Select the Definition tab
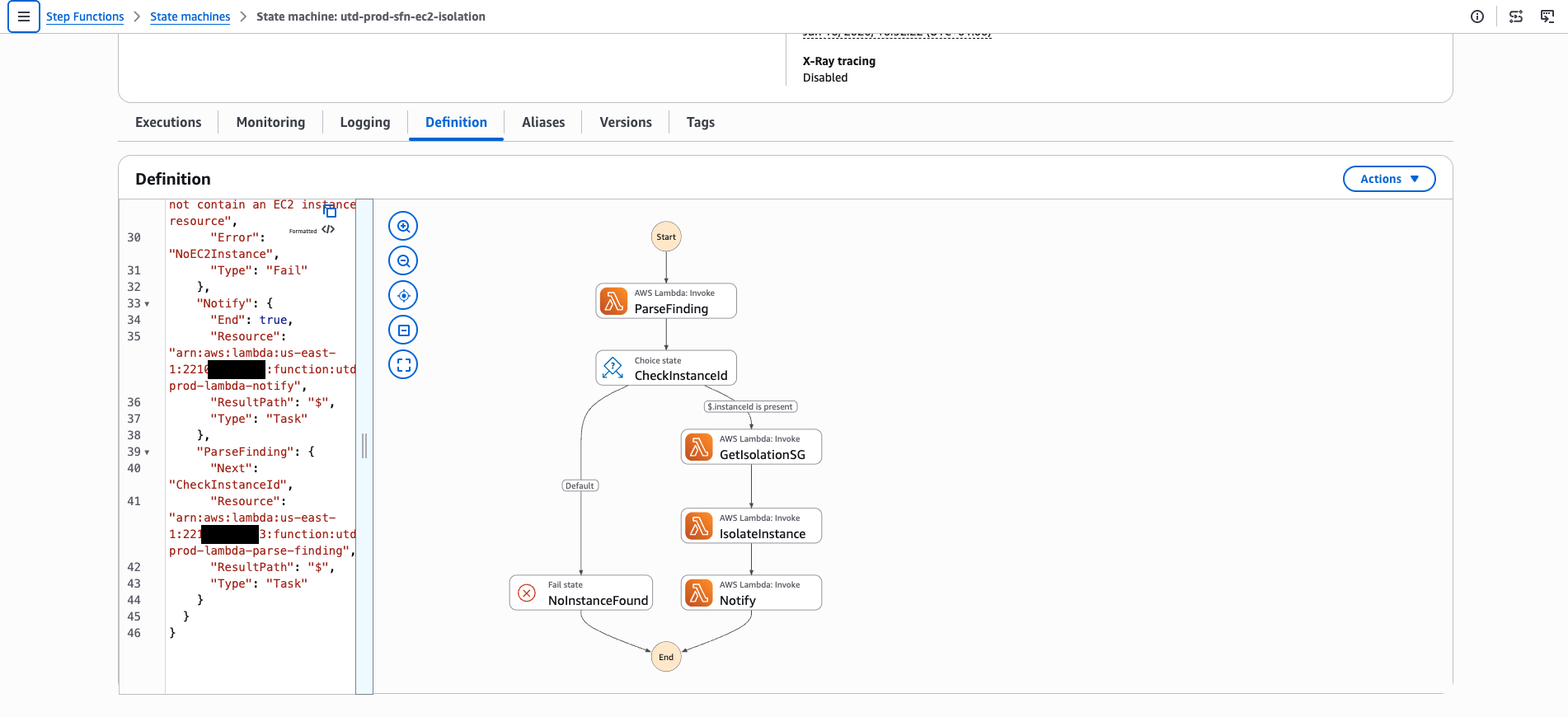Viewport: 1568px width, 717px height. [456, 122]
